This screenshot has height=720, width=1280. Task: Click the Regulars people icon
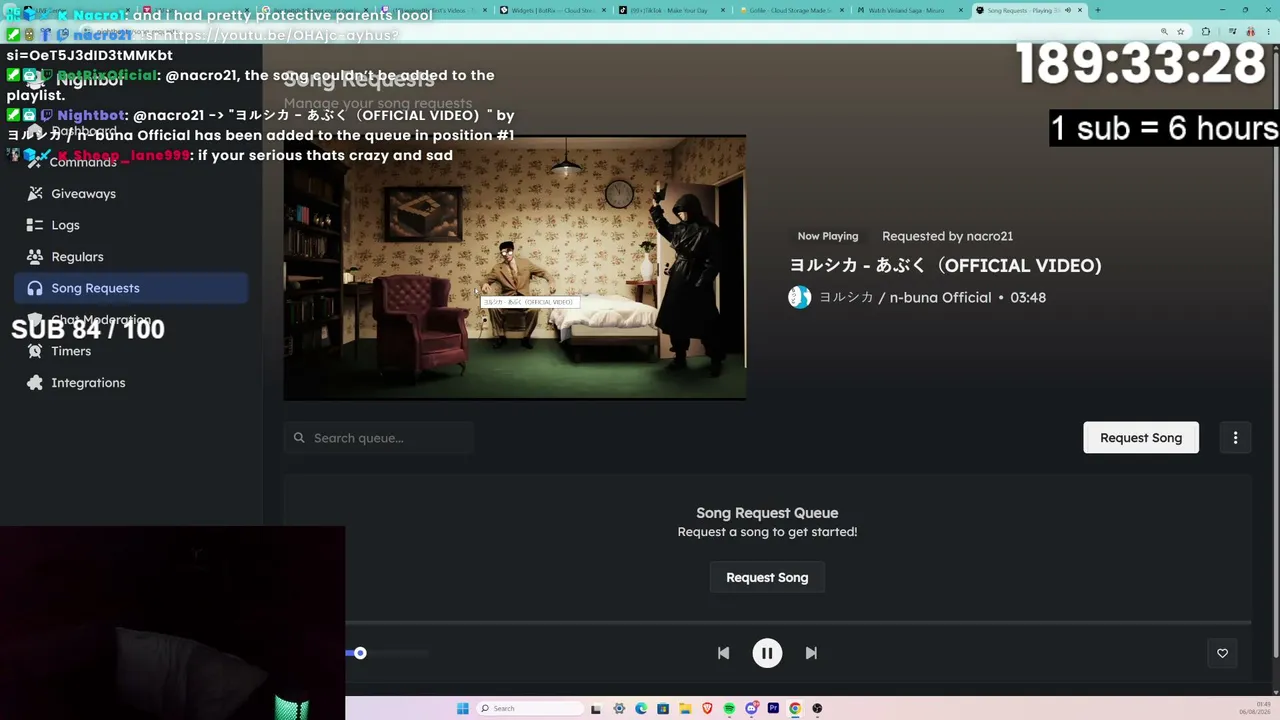tap(35, 257)
